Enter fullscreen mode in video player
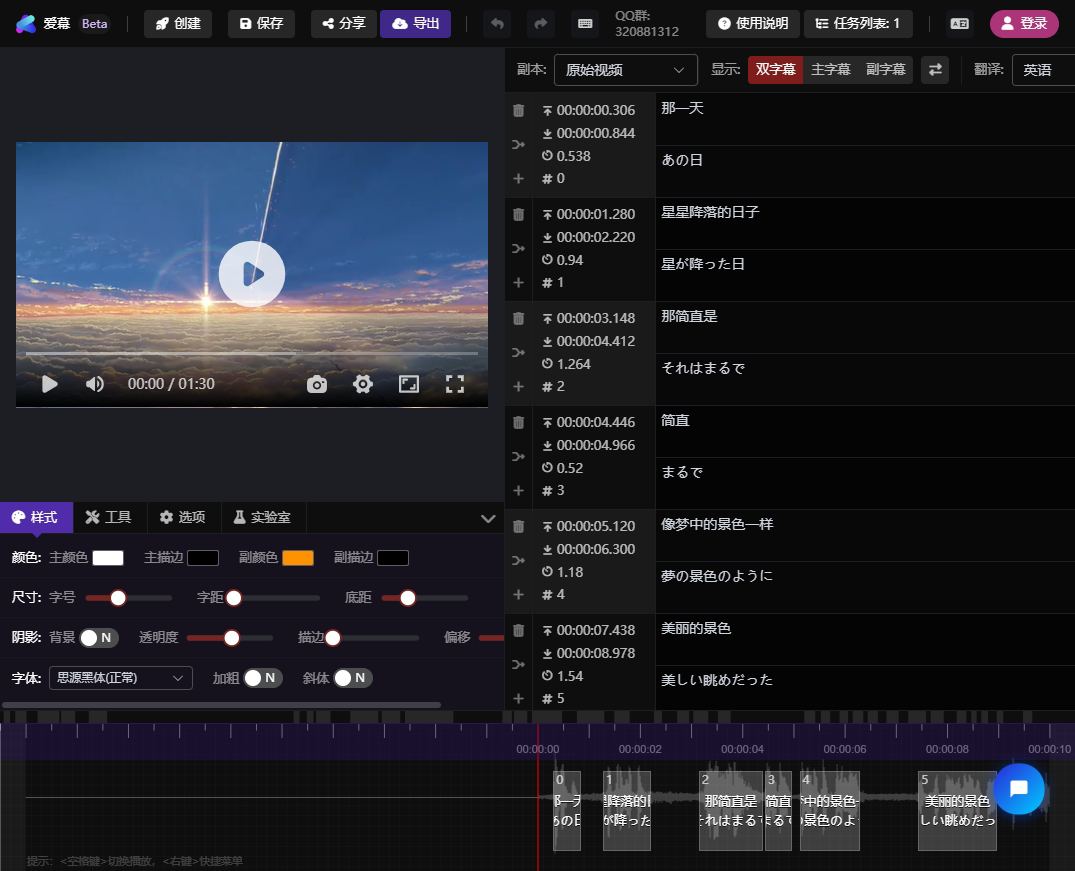This screenshot has width=1075, height=871. pos(455,384)
